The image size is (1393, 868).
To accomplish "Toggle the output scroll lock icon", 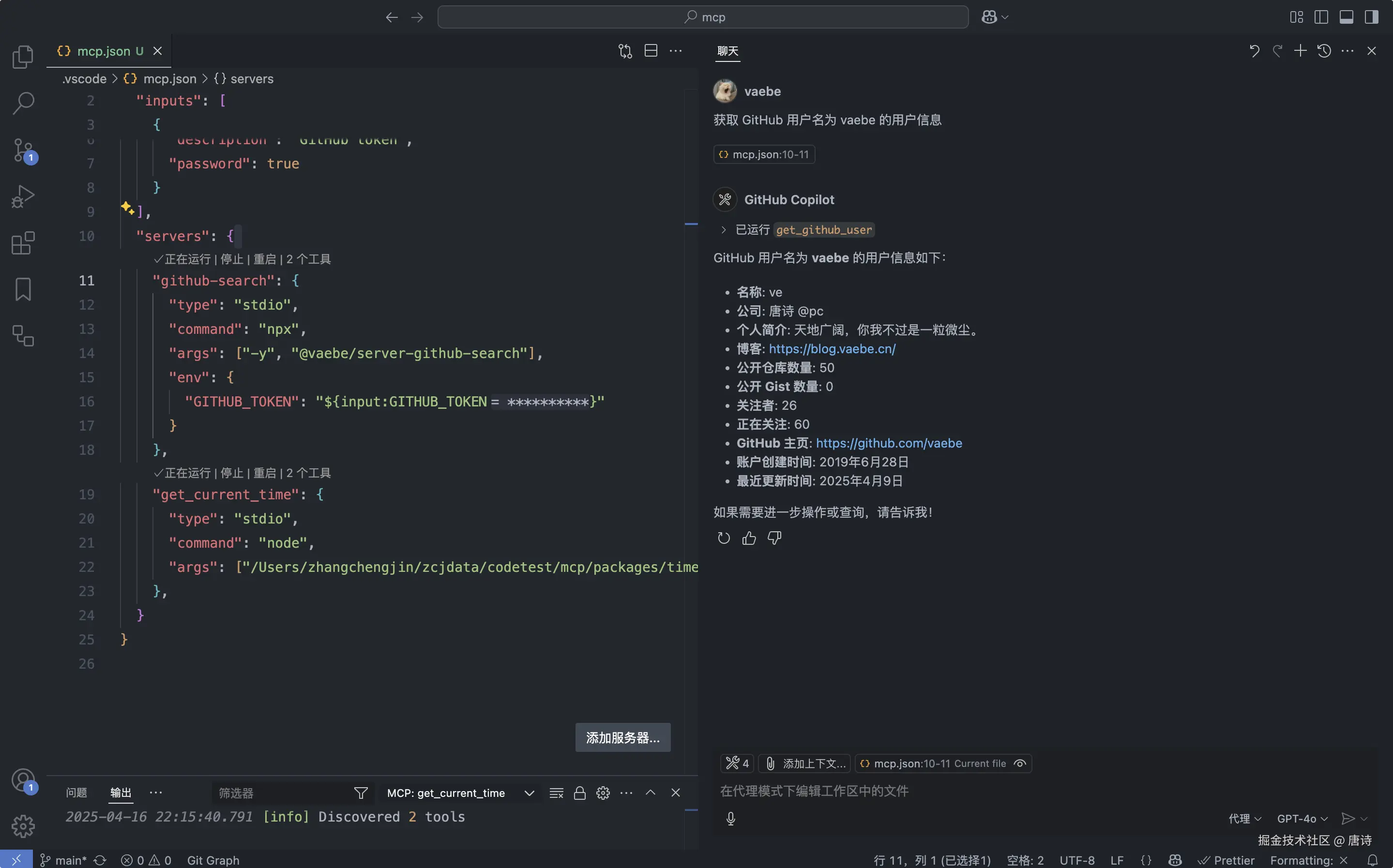I will tap(579, 793).
